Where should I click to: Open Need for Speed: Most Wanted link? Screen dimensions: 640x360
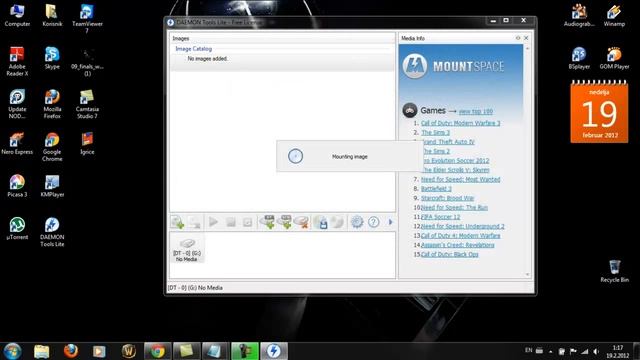click(x=460, y=179)
